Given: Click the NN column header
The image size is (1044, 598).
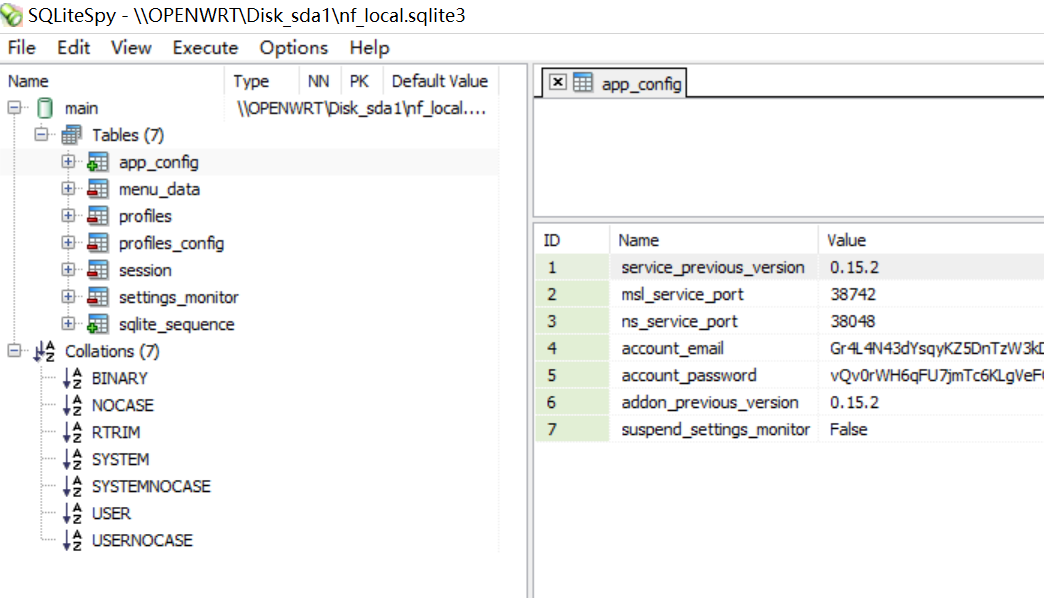Looking at the screenshot, I should (x=319, y=81).
